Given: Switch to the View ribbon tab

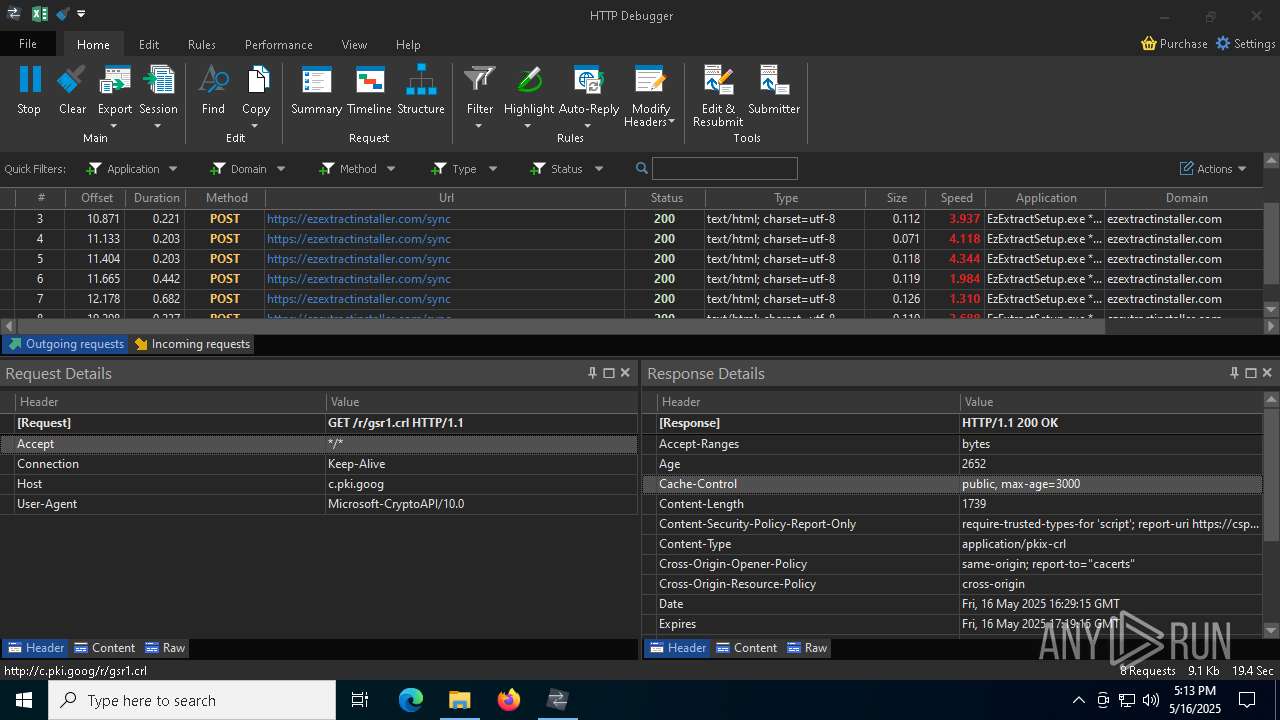Looking at the screenshot, I should coord(354,44).
